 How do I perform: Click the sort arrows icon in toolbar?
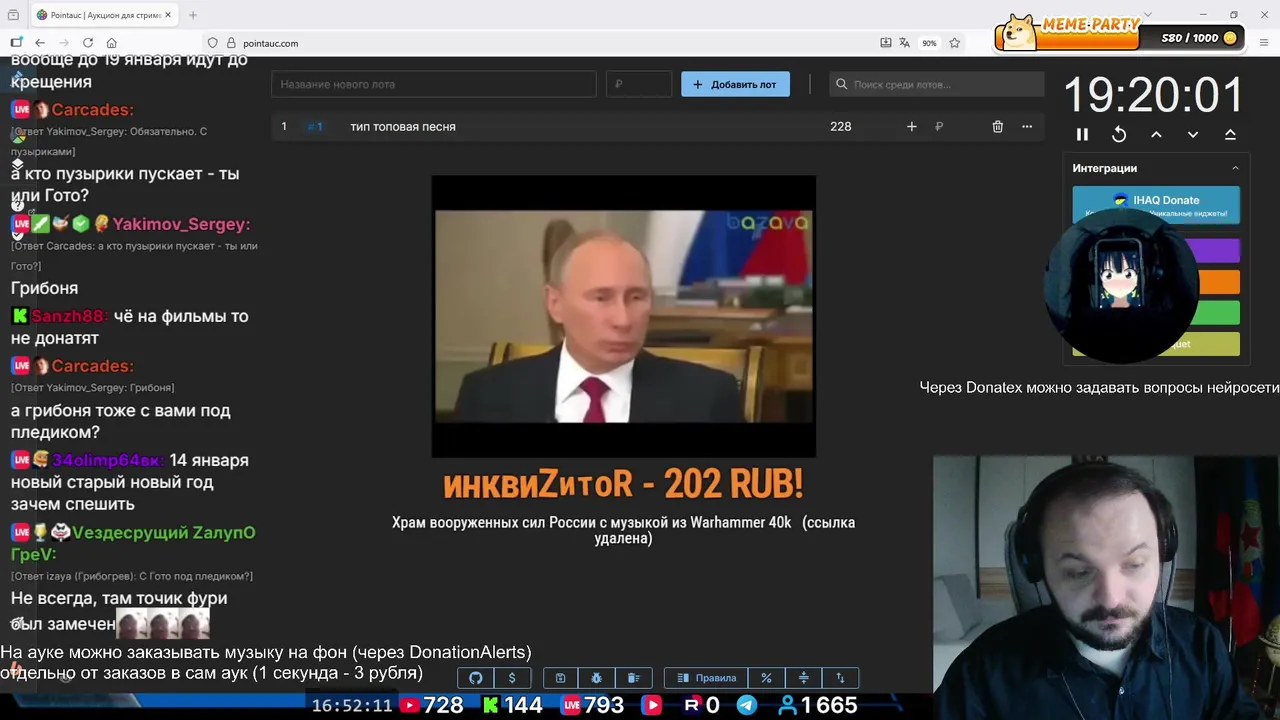[x=840, y=678]
